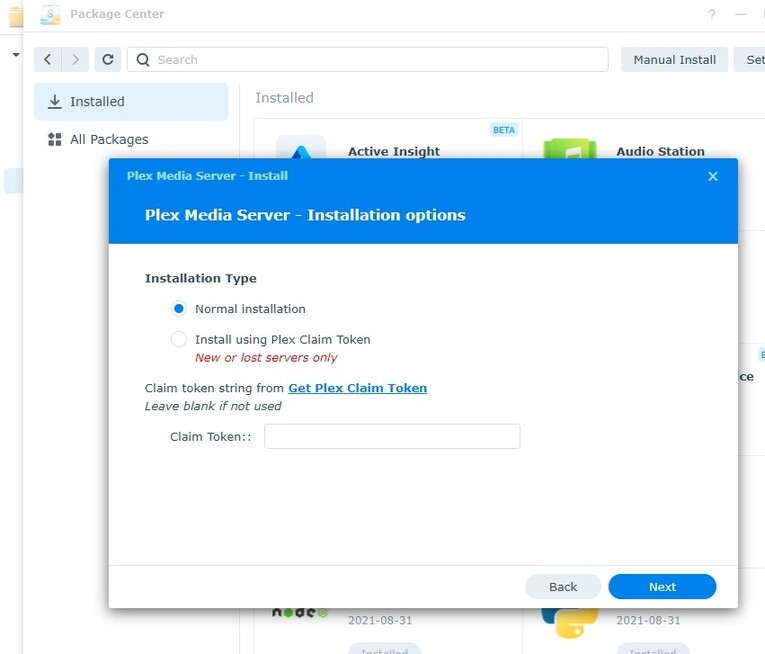This screenshot has height=654, width=765.
Task: Click the 2021-08-31 date under Node.js
Action: click(x=380, y=620)
